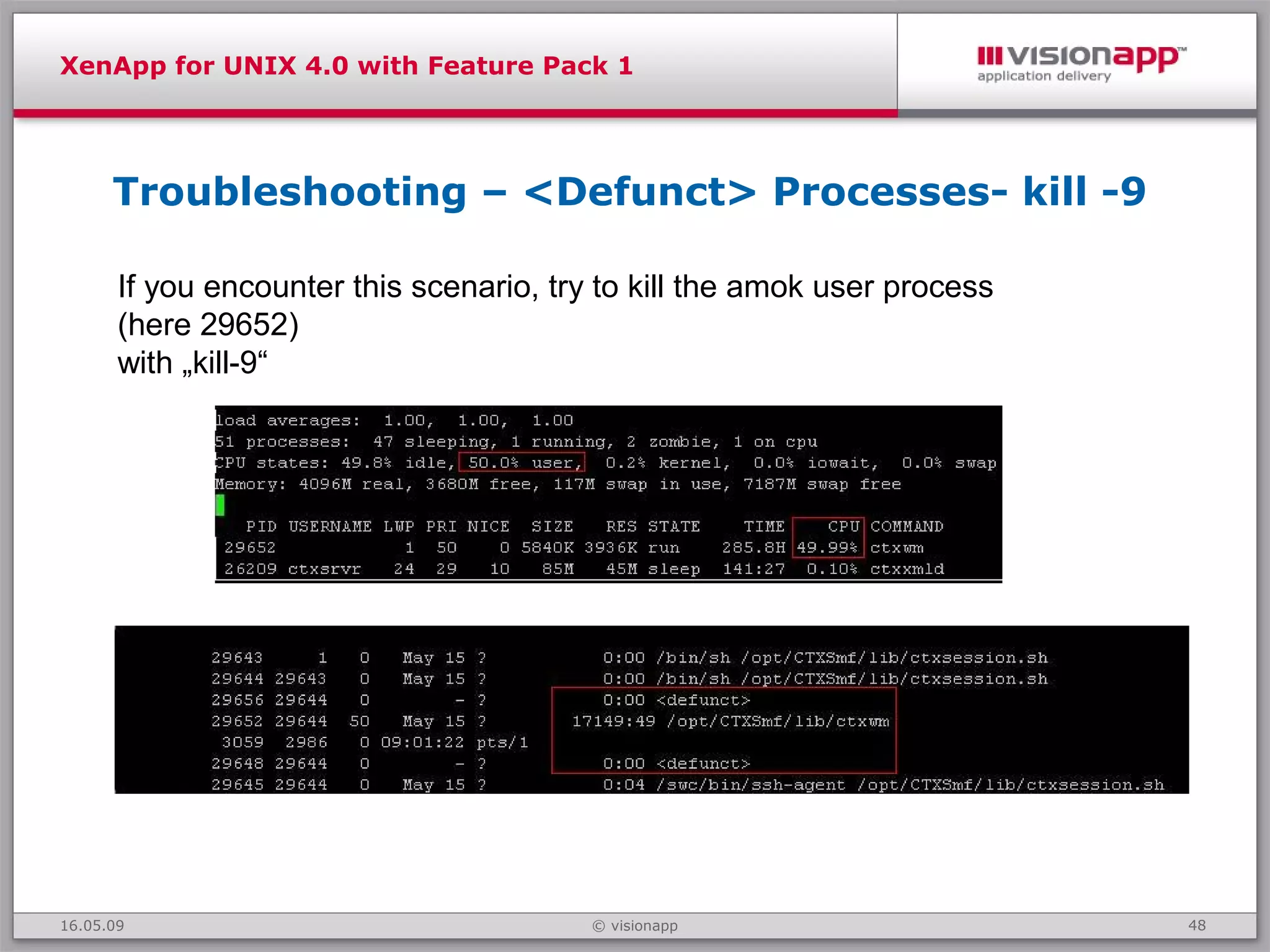
Task: Click the 'PID' column header
Action: pyautogui.click(x=261, y=526)
